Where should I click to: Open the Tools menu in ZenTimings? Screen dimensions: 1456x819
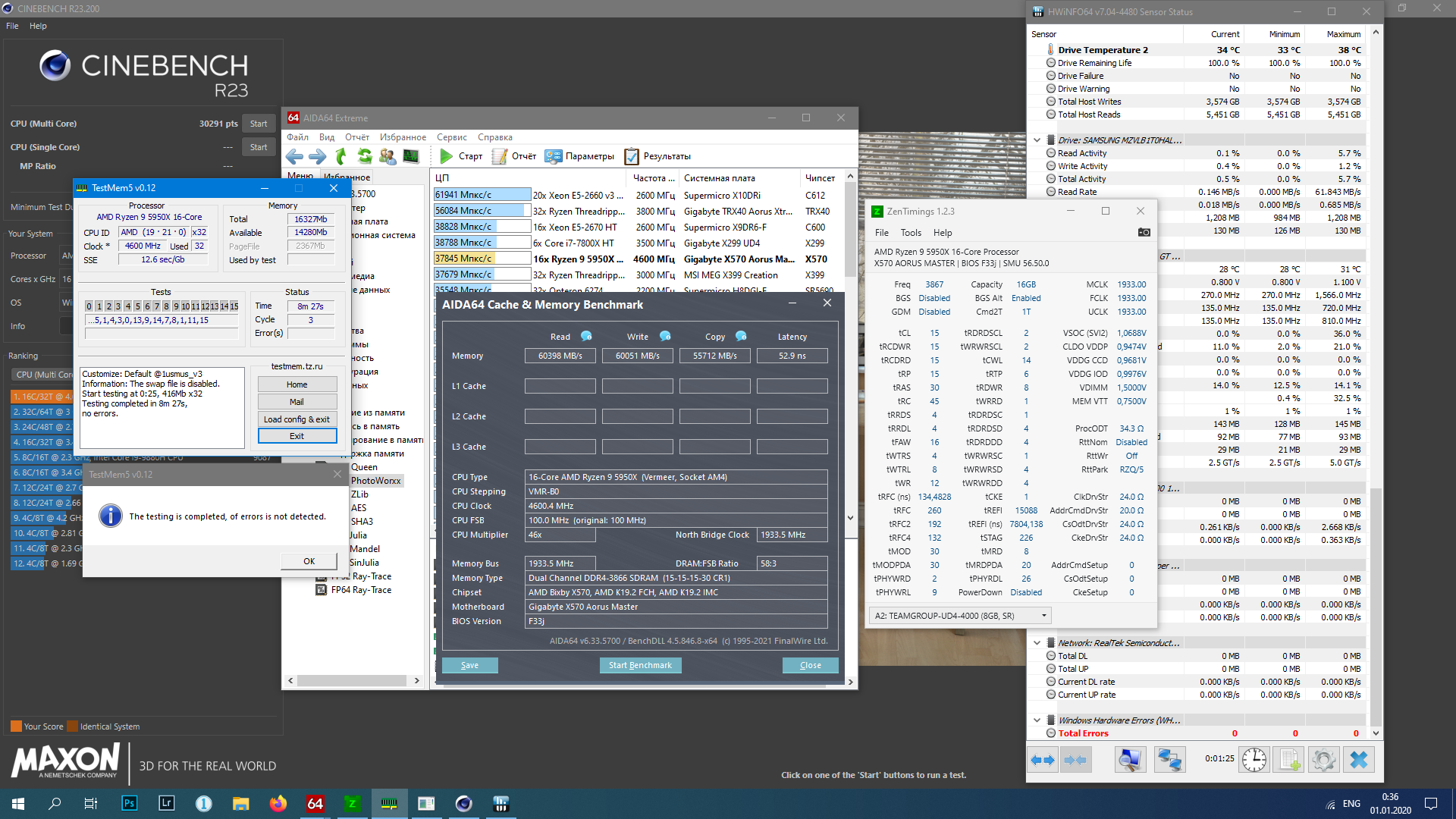(x=910, y=233)
